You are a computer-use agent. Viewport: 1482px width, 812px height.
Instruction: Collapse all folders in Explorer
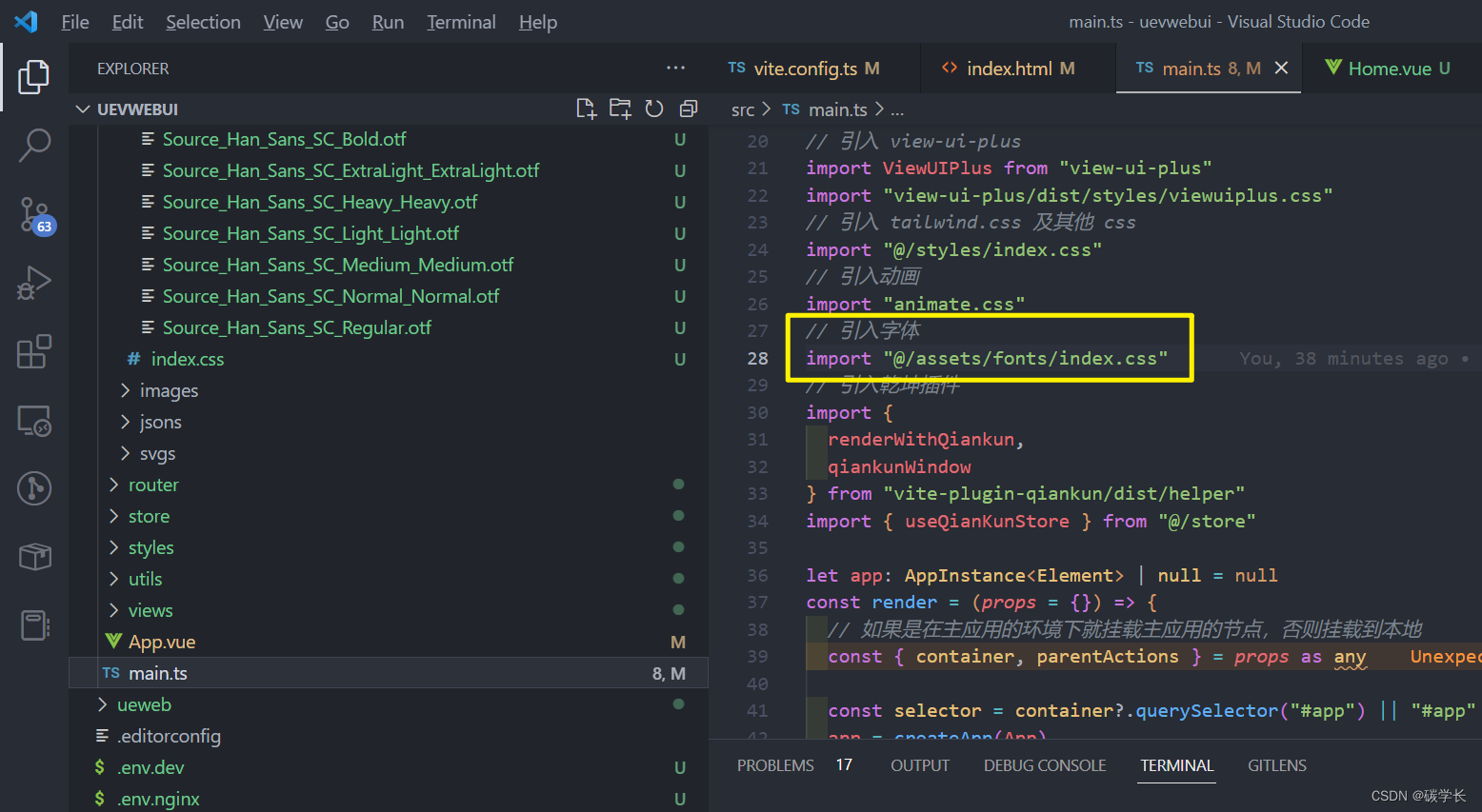pyautogui.click(x=689, y=109)
